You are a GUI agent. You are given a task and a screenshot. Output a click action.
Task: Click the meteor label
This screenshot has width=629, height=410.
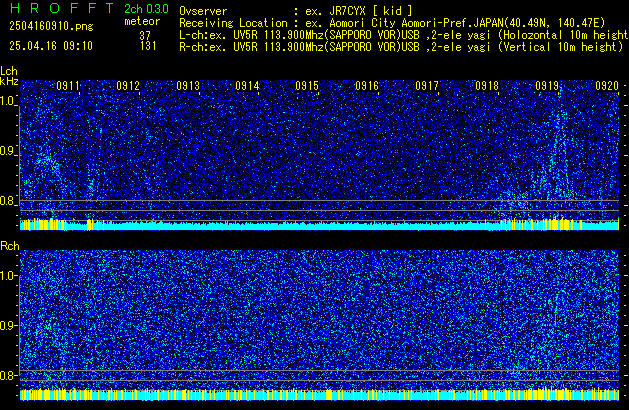142,21
